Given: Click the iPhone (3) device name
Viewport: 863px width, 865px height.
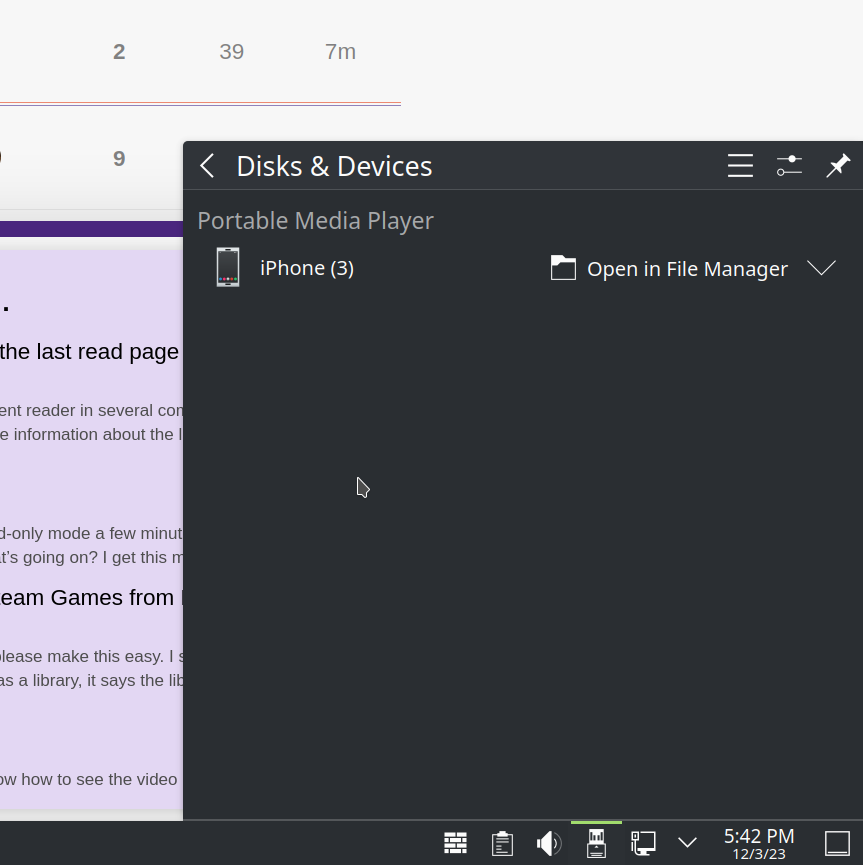Looking at the screenshot, I should pyautogui.click(x=307, y=268).
